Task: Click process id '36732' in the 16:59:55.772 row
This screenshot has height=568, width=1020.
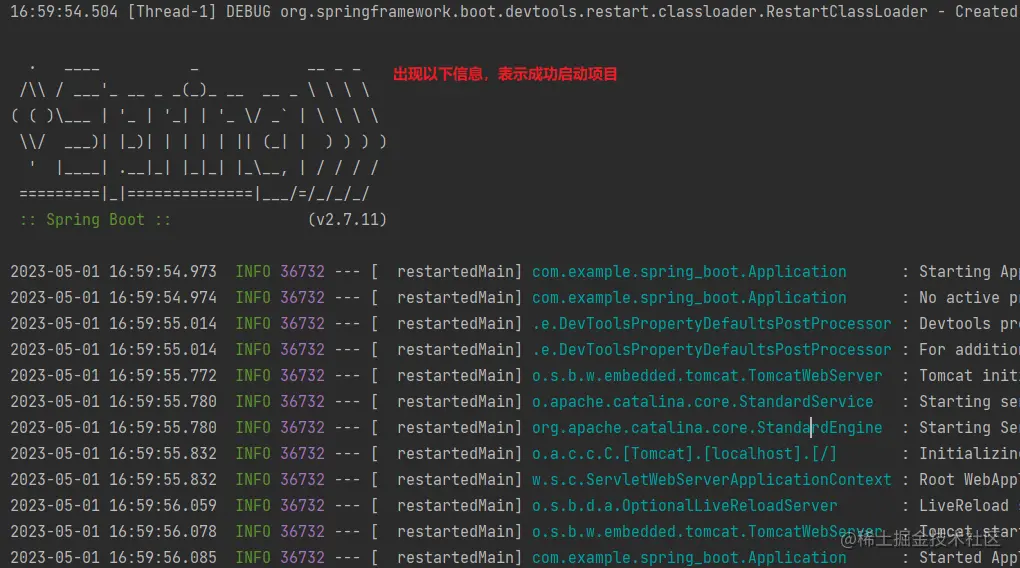Action: tap(302, 376)
